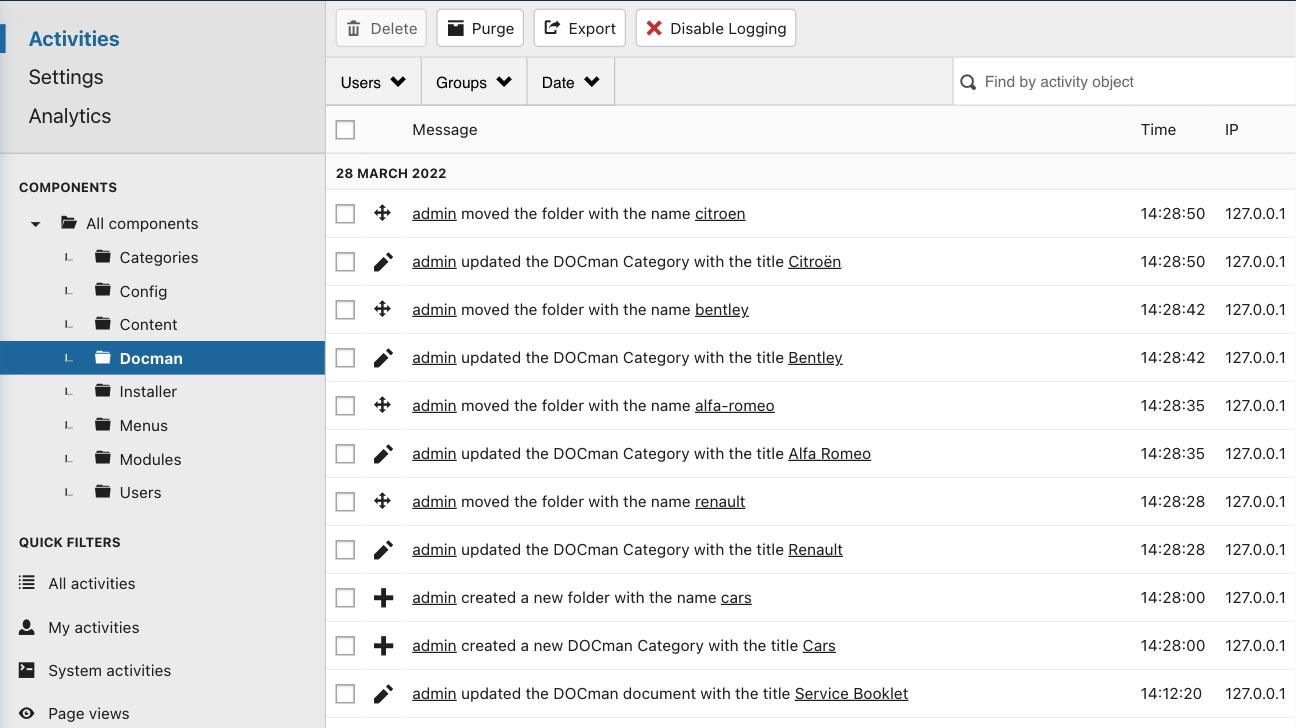Expand the Groups filter dropdown
Screen dimensions: 1296x728
coord(473,82)
